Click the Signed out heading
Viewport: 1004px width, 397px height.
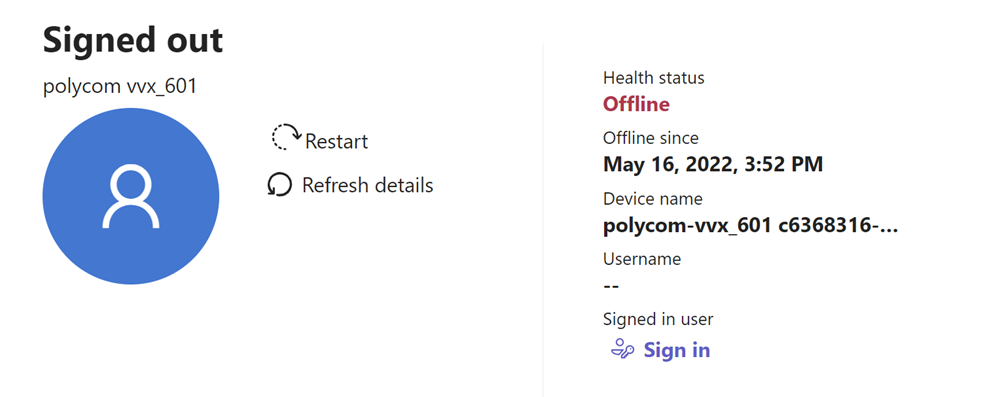pos(133,40)
